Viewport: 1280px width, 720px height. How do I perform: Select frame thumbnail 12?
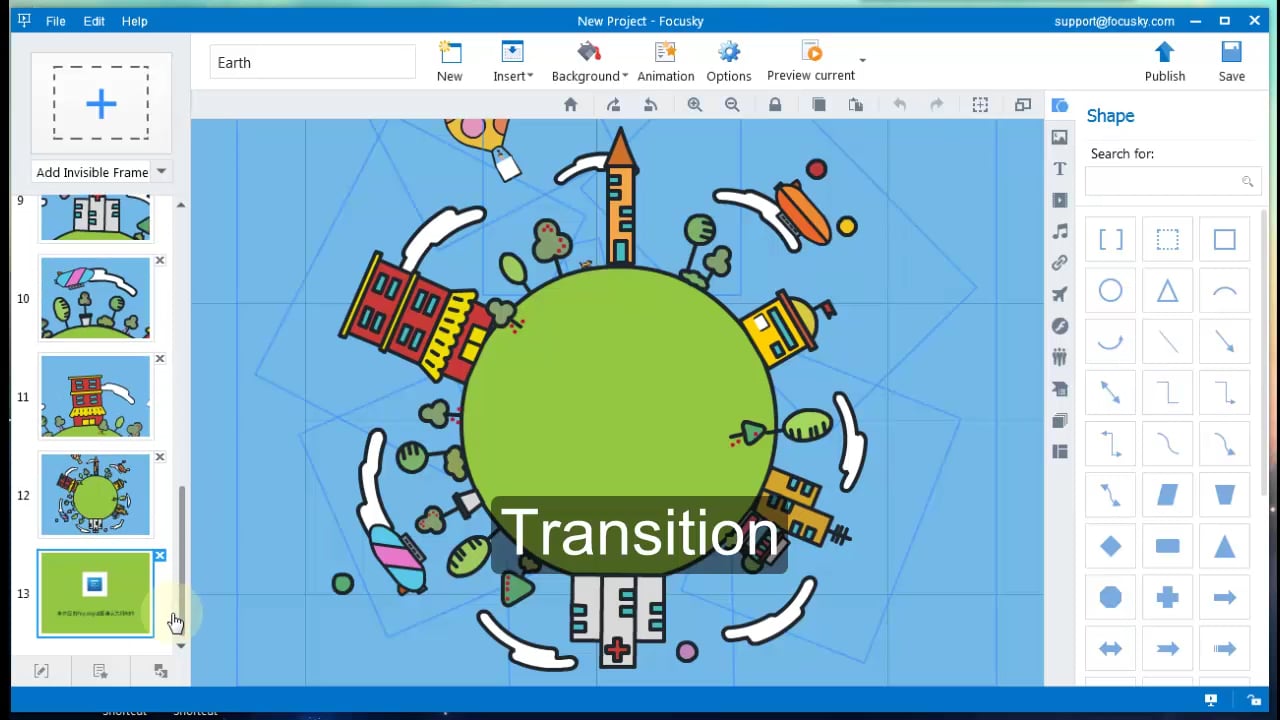[x=95, y=494]
